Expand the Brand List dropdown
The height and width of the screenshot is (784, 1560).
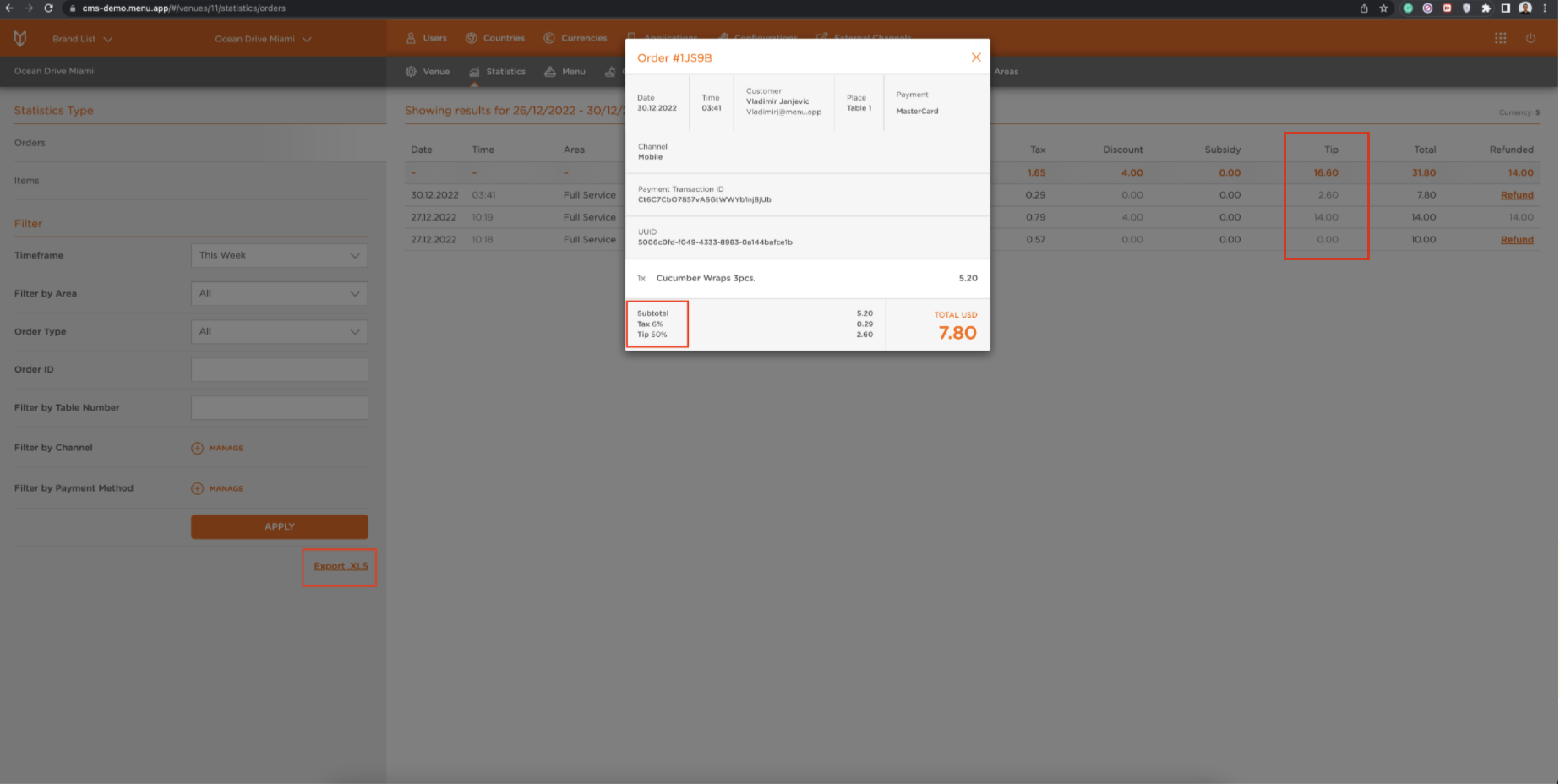[82, 39]
